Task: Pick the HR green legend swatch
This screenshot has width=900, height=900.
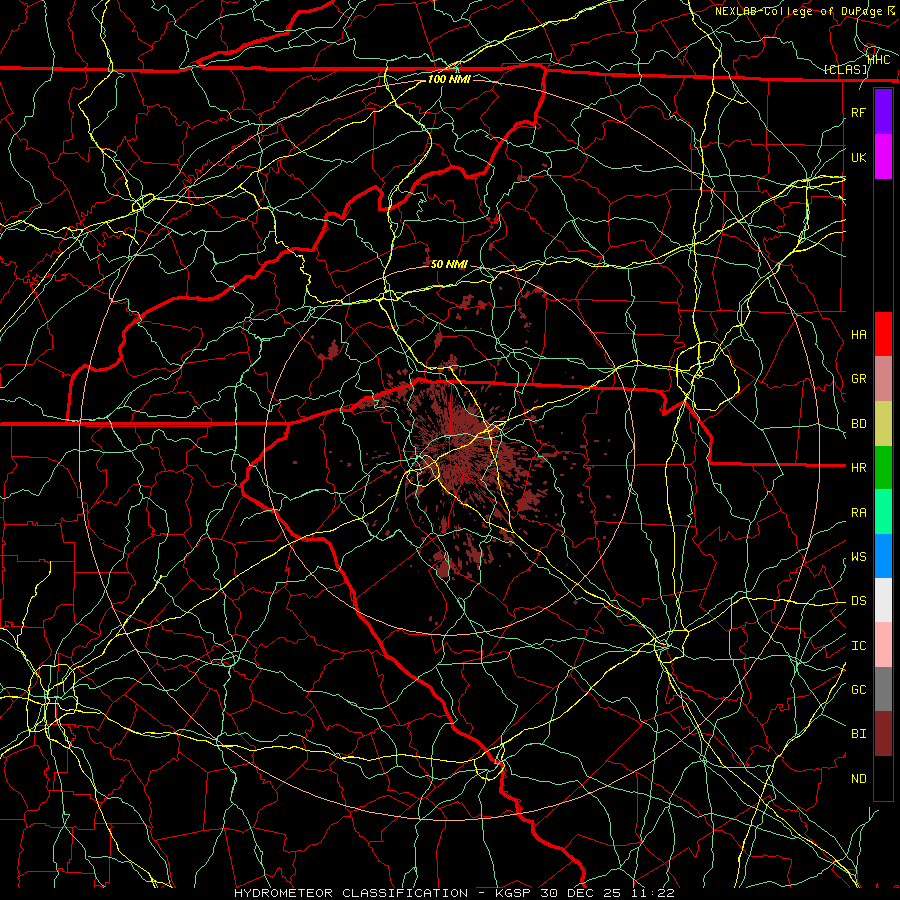Action: (x=883, y=468)
